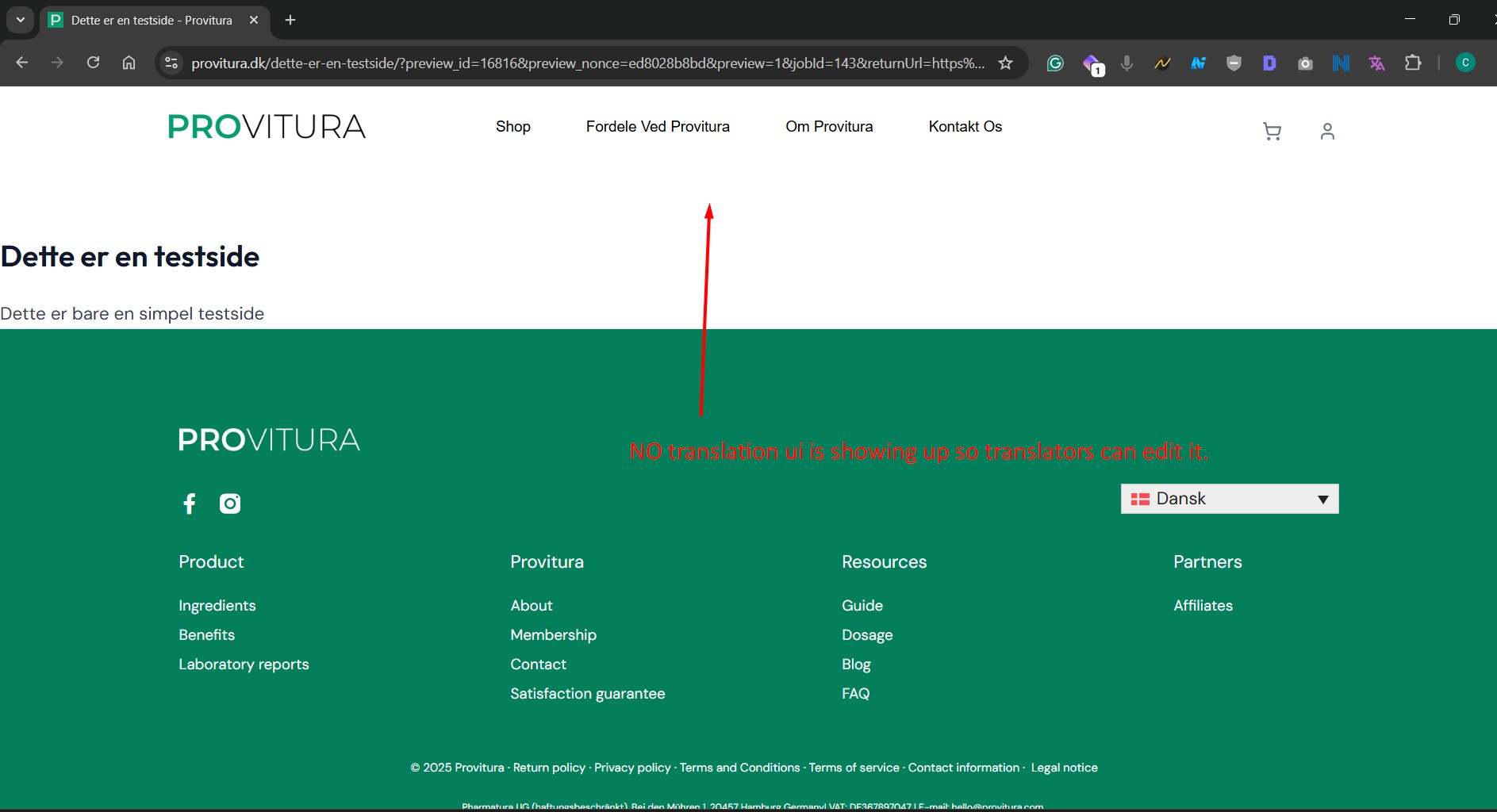Click the Product footer column heading
The width and height of the screenshot is (1497, 812).
pyautogui.click(x=211, y=562)
